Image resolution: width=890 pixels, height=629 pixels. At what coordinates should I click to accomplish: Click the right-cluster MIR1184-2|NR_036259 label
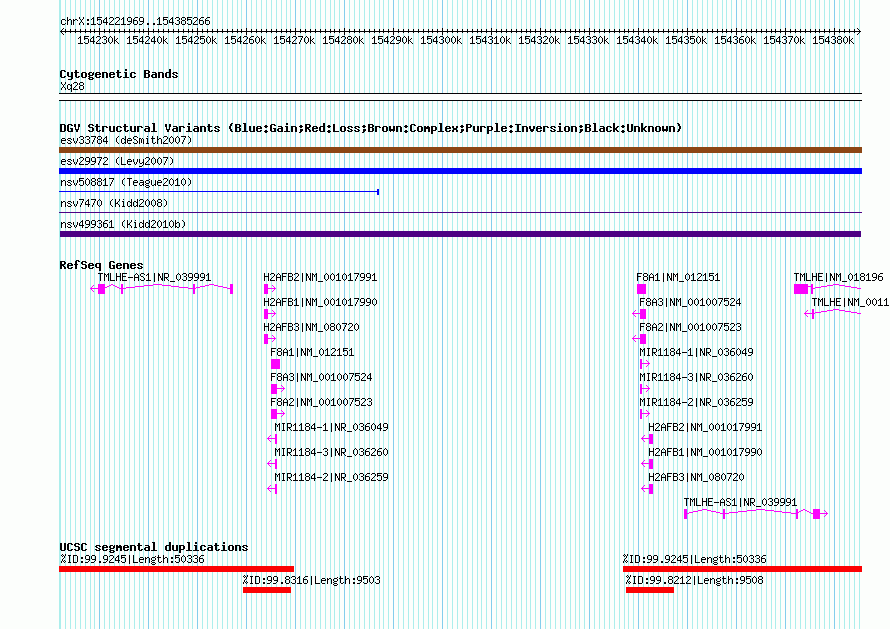pos(696,402)
